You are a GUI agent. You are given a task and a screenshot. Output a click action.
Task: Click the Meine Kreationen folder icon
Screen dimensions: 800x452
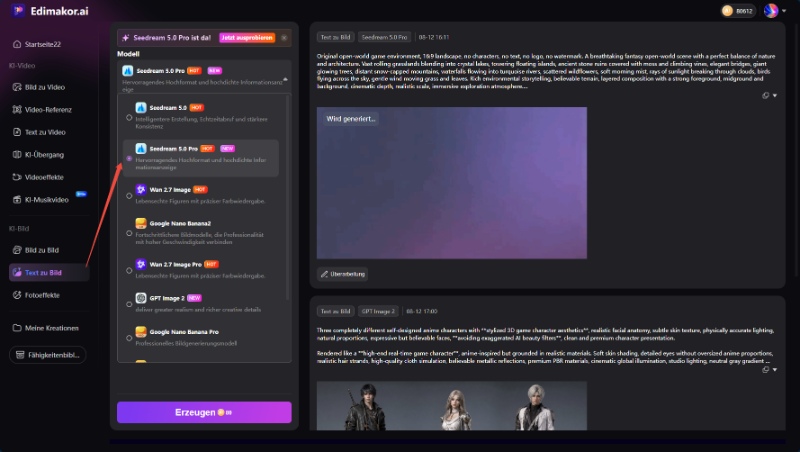click(x=17, y=328)
